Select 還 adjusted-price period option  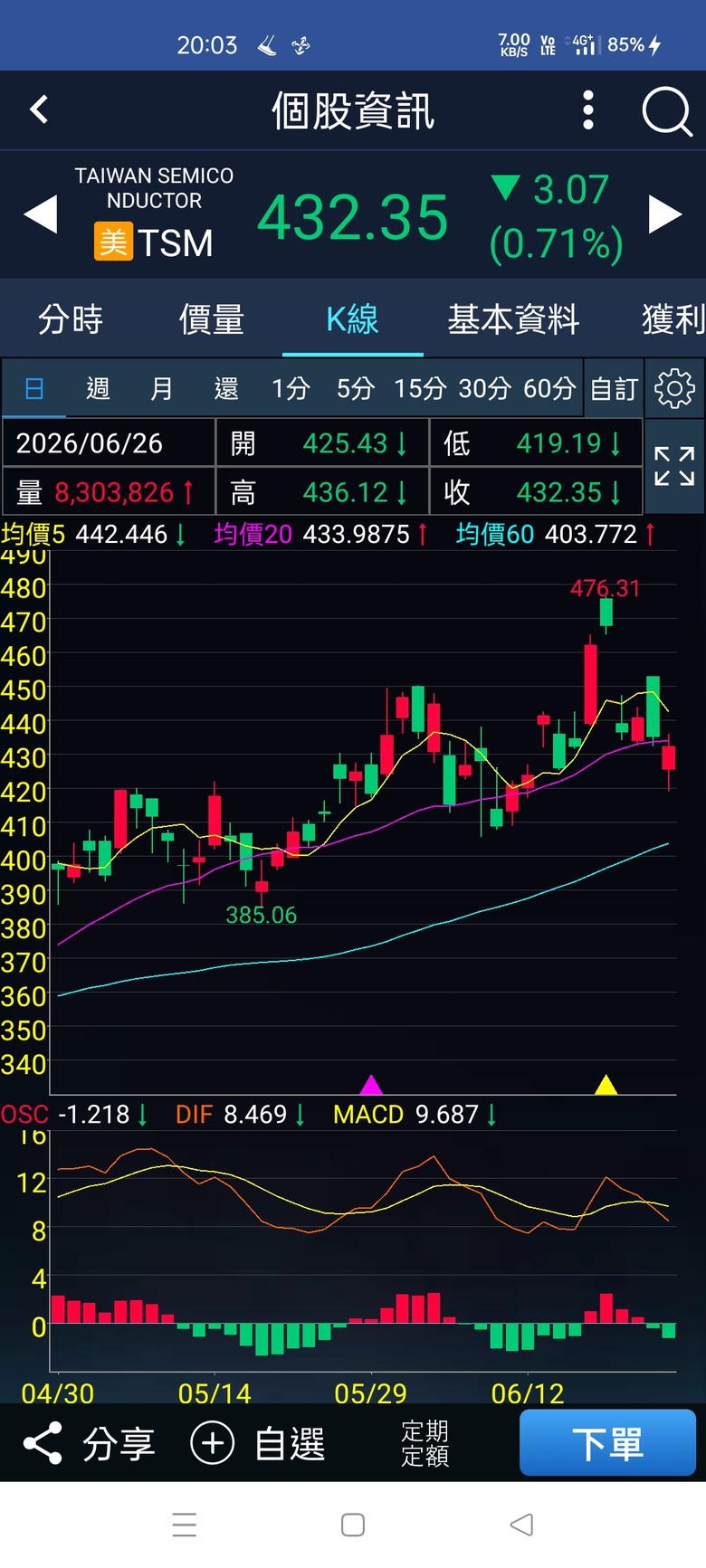tap(226, 388)
